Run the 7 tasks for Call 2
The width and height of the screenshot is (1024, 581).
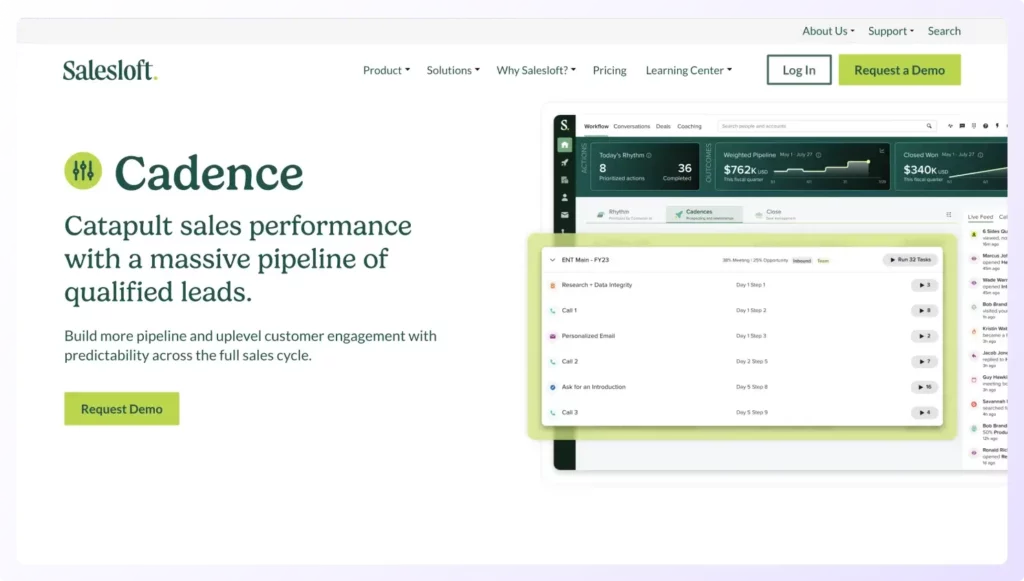tap(924, 362)
